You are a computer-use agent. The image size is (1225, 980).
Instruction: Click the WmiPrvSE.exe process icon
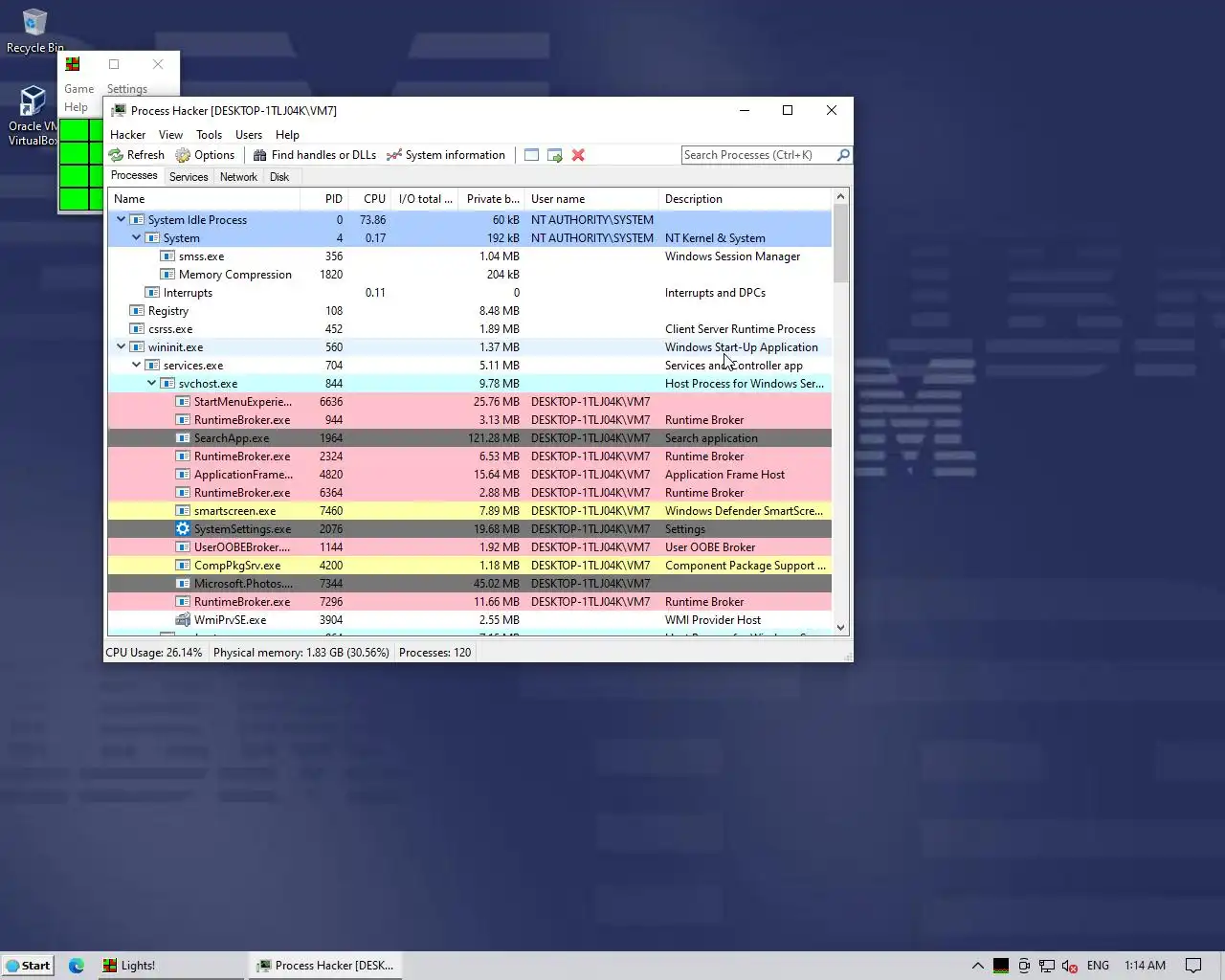[183, 620]
